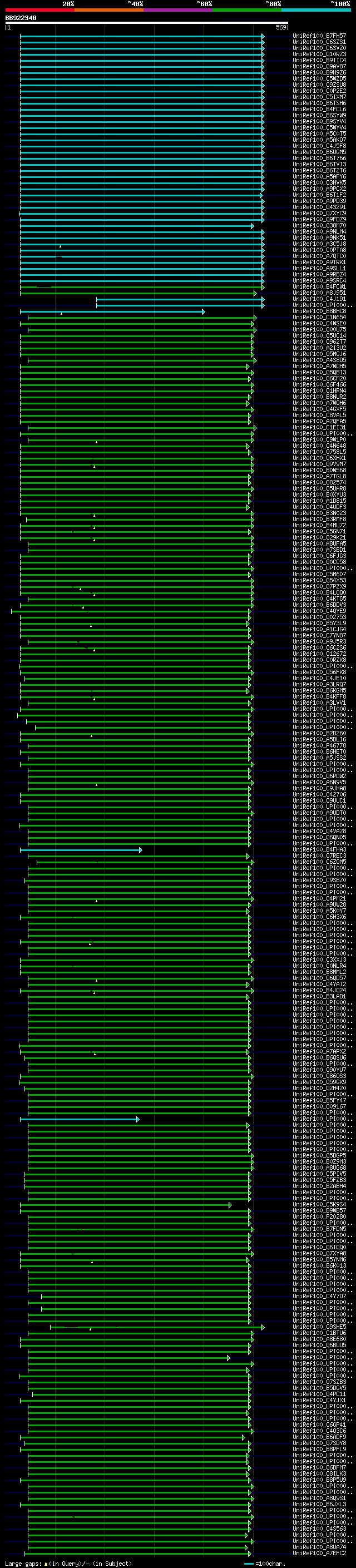The image size is (356, 1568).
Task: Open the UniRef100_Q43291 hit
Action: (319, 207)
